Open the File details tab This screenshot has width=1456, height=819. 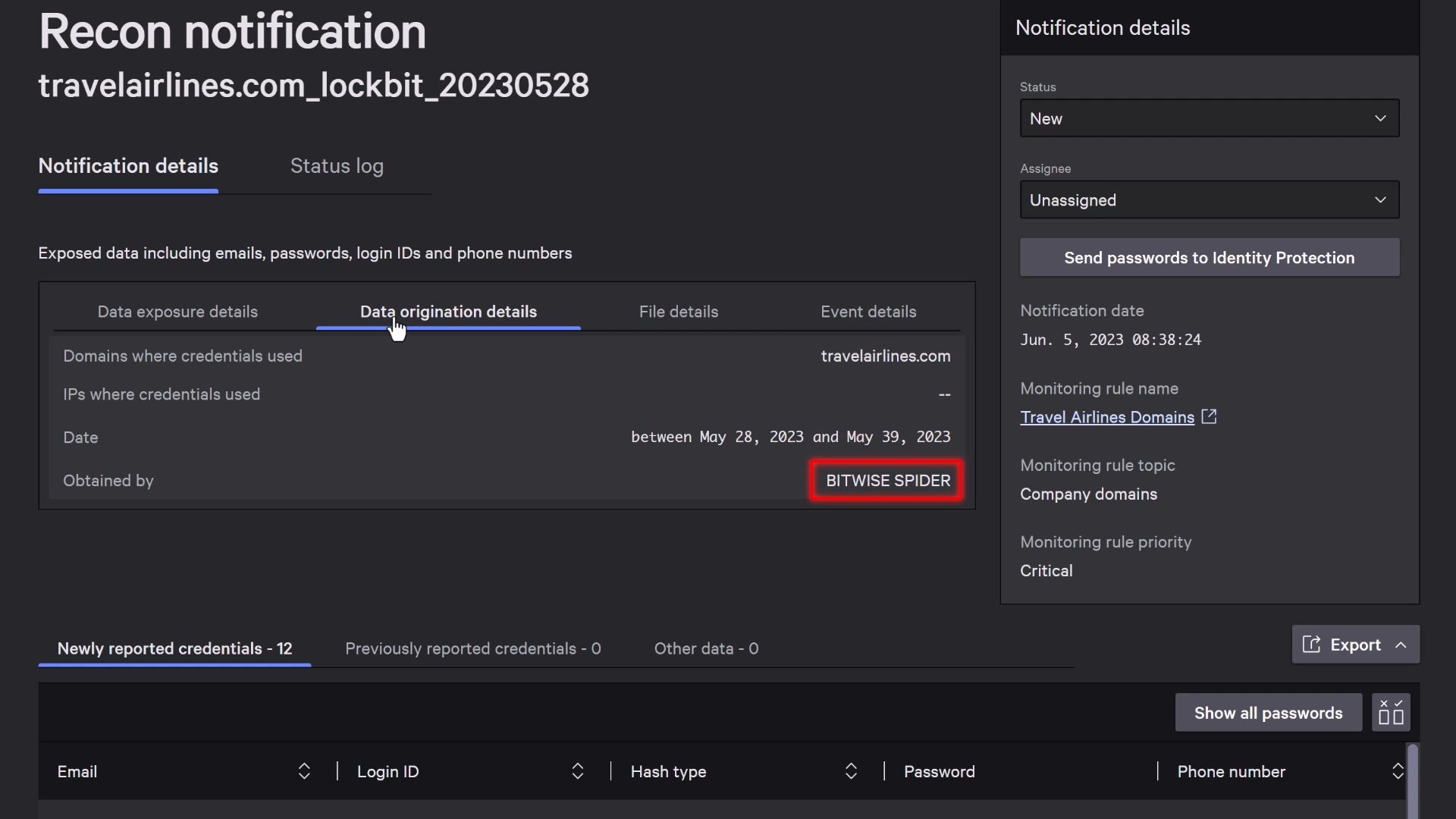tap(679, 312)
